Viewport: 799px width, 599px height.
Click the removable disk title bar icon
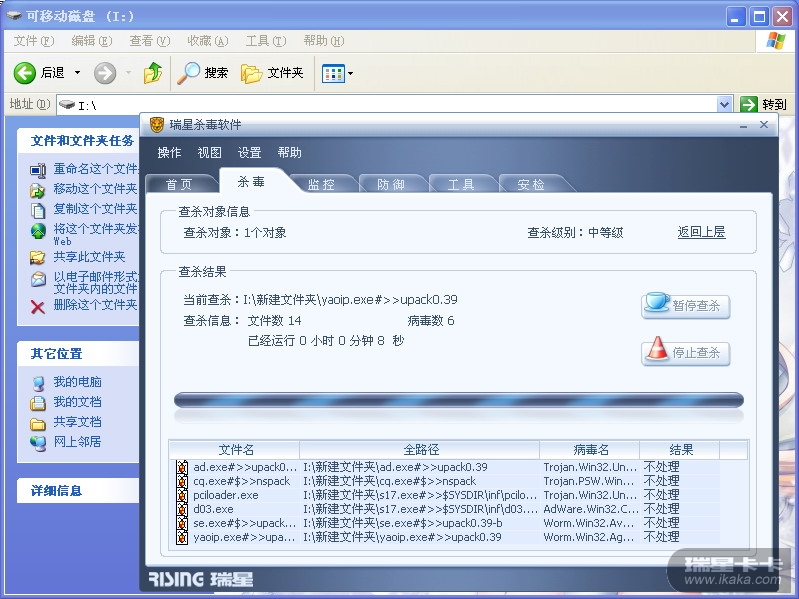pos(14,16)
